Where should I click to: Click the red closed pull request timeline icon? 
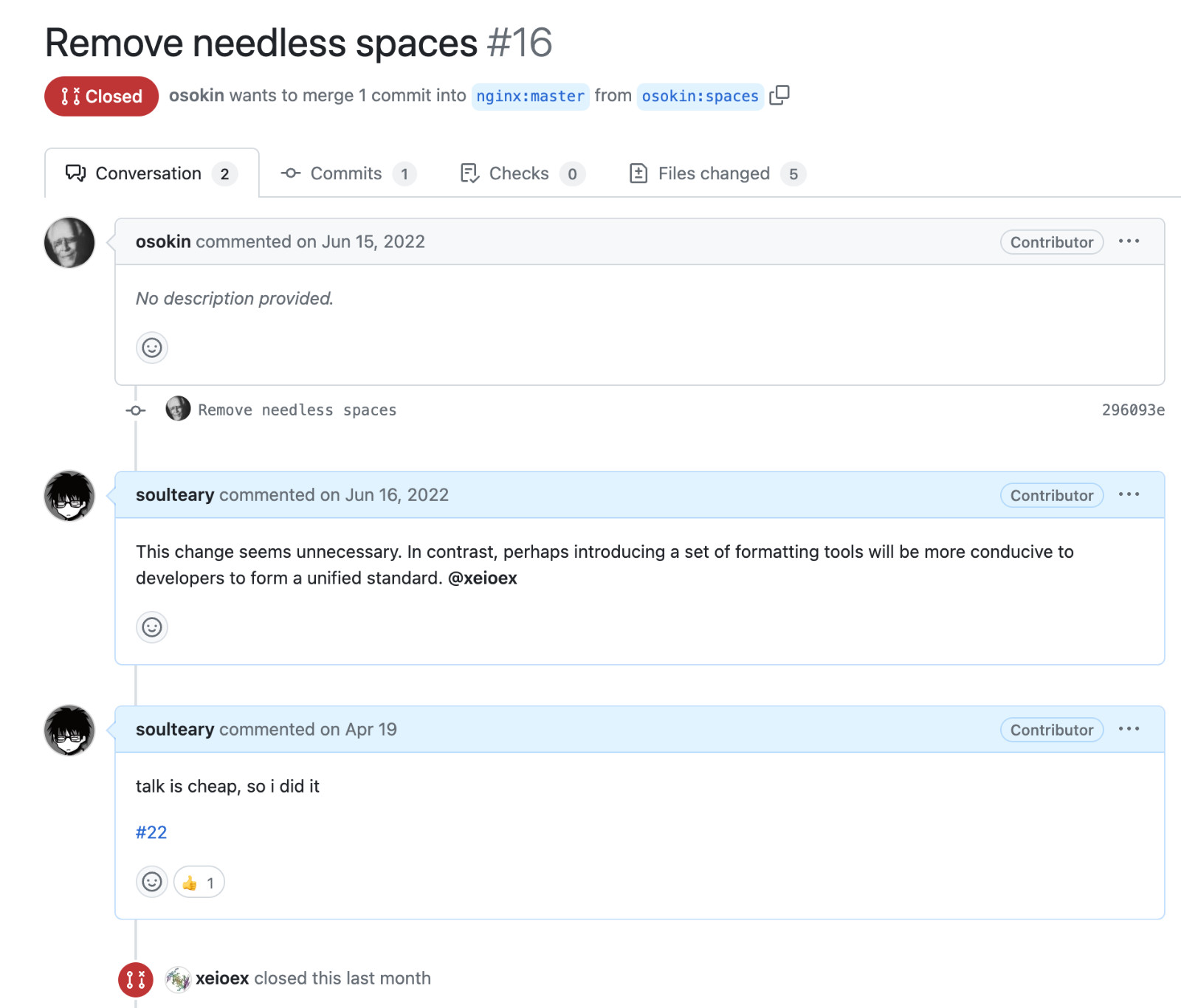(x=136, y=979)
